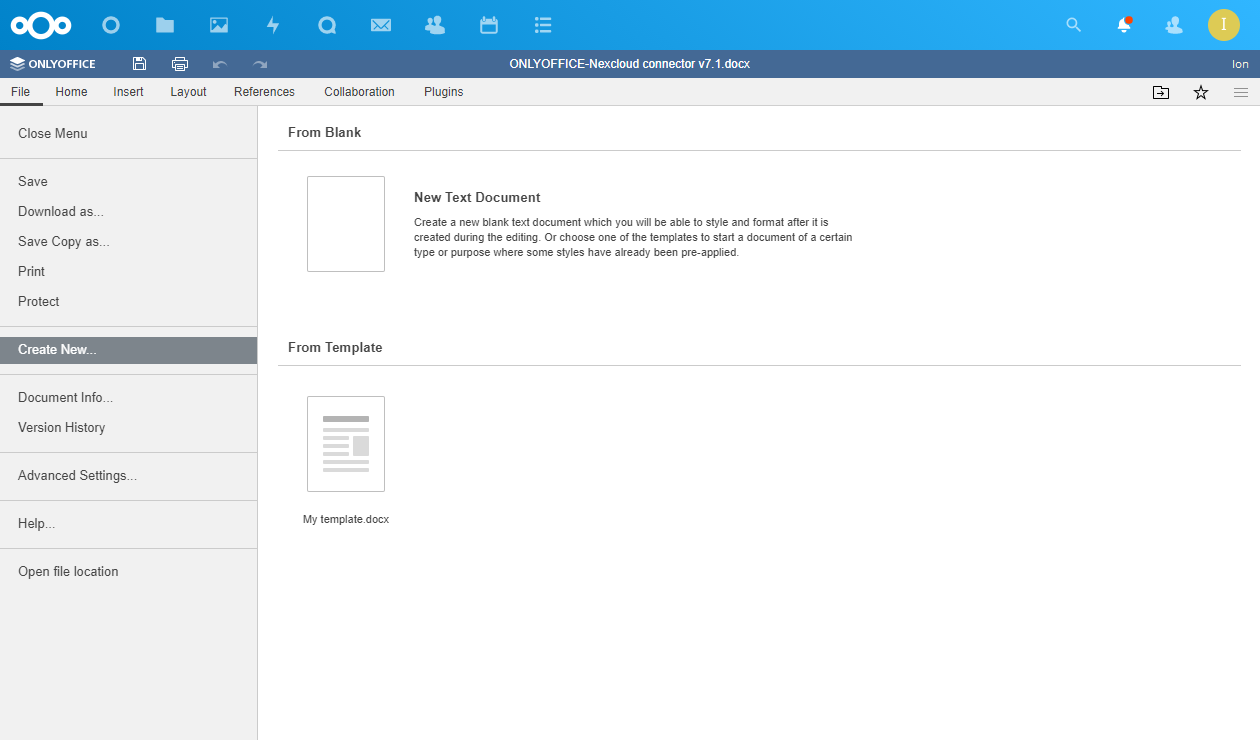Click the Nextcloud logo

41,25
